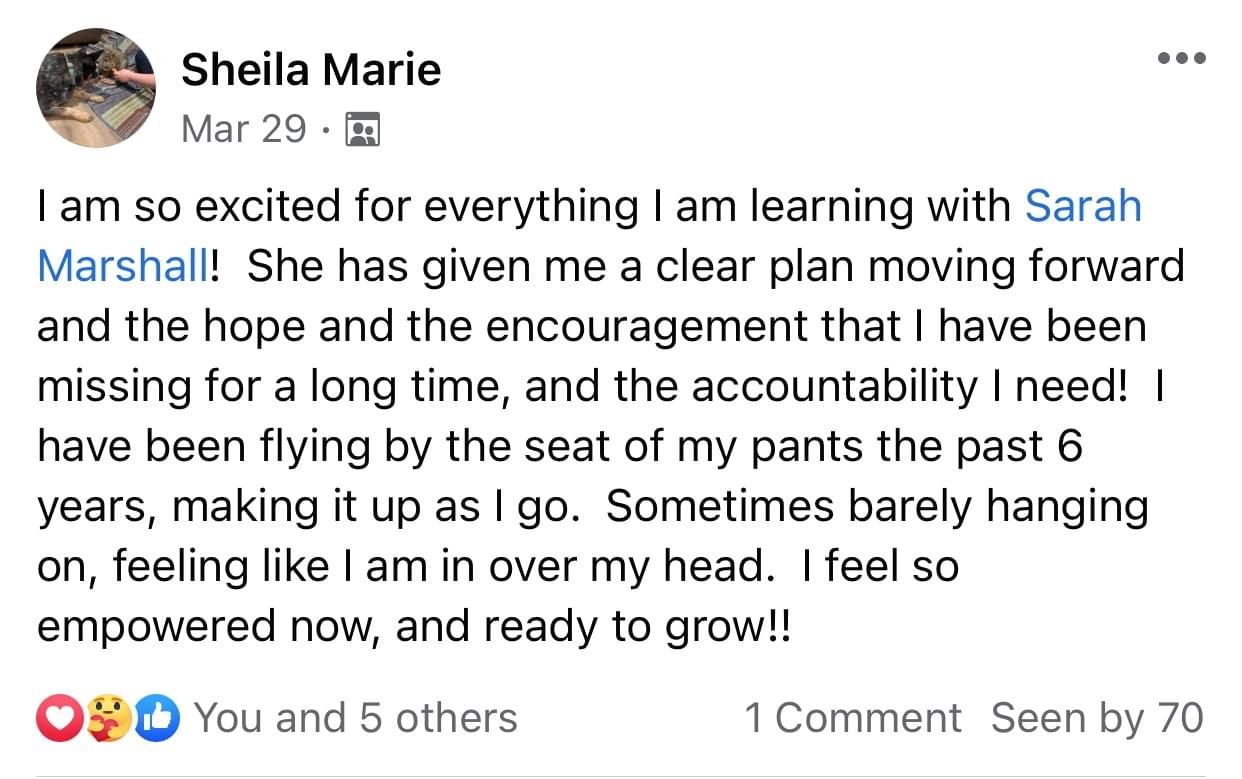Open Sheila Marie's profile picture
This screenshot has height=779, width=1242.
[x=96, y=88]
